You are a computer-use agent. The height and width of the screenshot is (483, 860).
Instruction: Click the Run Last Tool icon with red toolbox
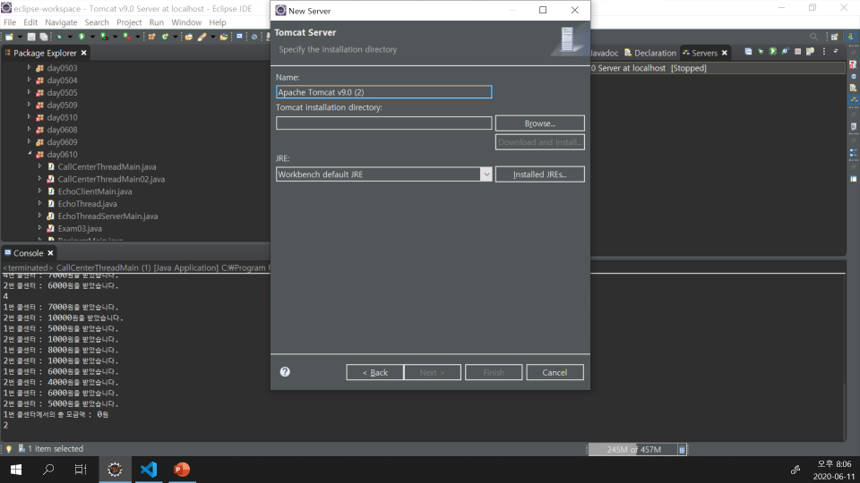[x=127, y=37]
